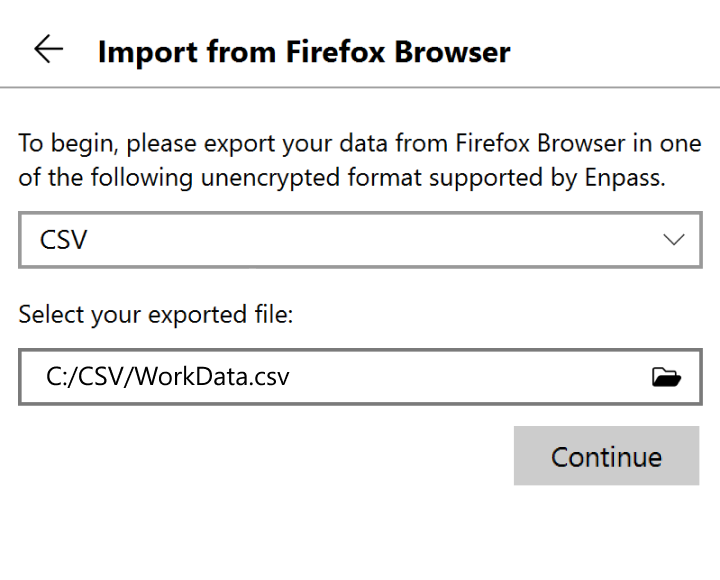
Task: Click the 'supported by' words in instructions
Action: (x=503, y=178)
